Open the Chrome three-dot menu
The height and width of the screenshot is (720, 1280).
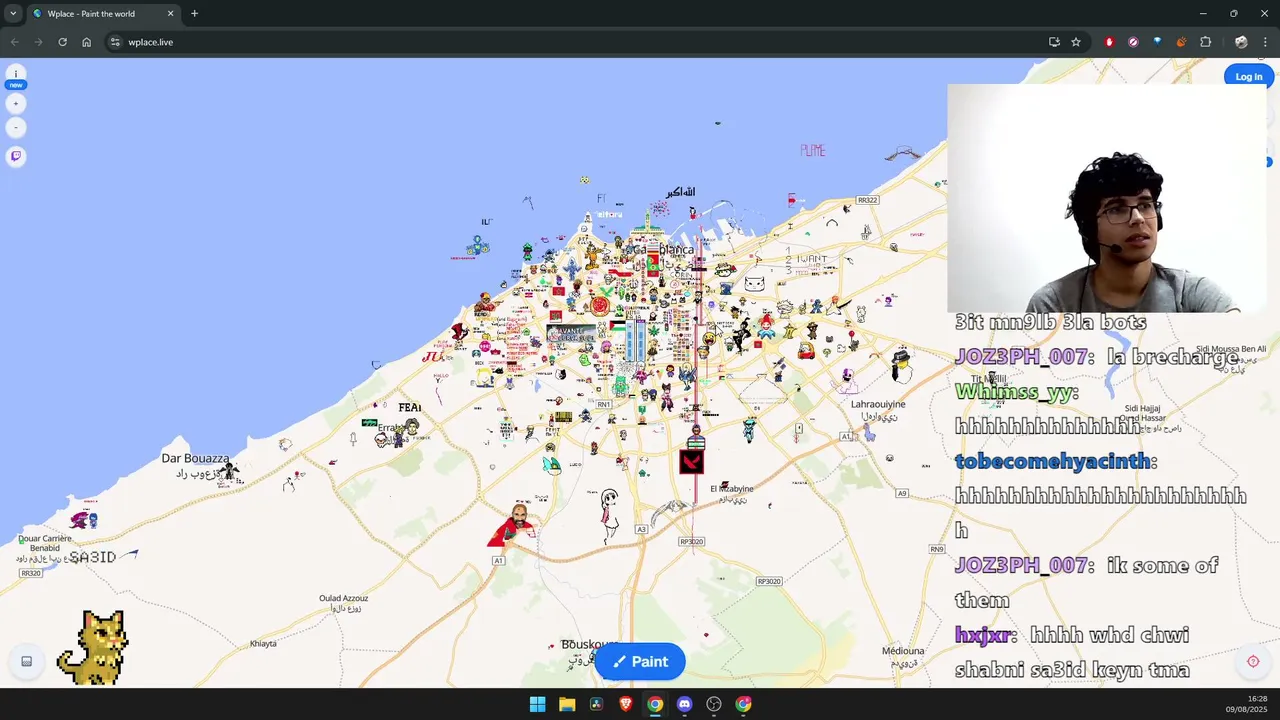coord(1266,42)
